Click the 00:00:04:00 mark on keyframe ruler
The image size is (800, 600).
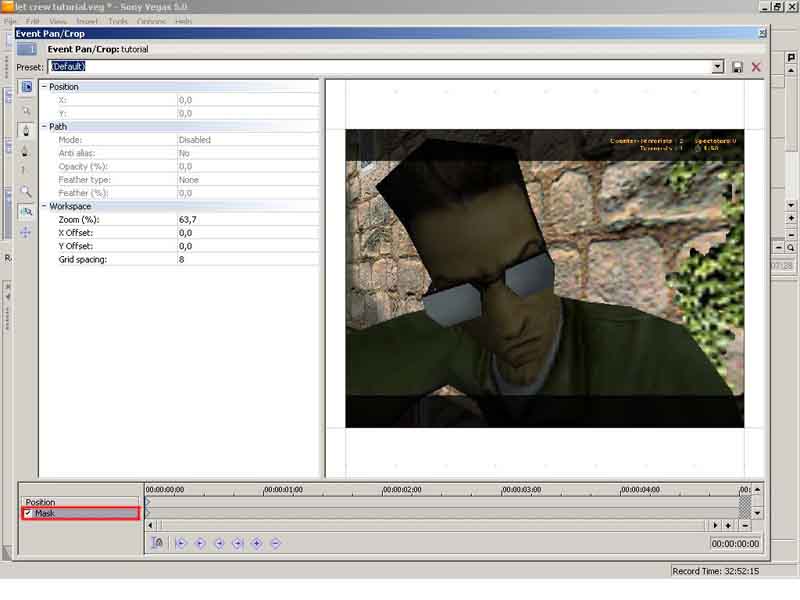[640, 489]
